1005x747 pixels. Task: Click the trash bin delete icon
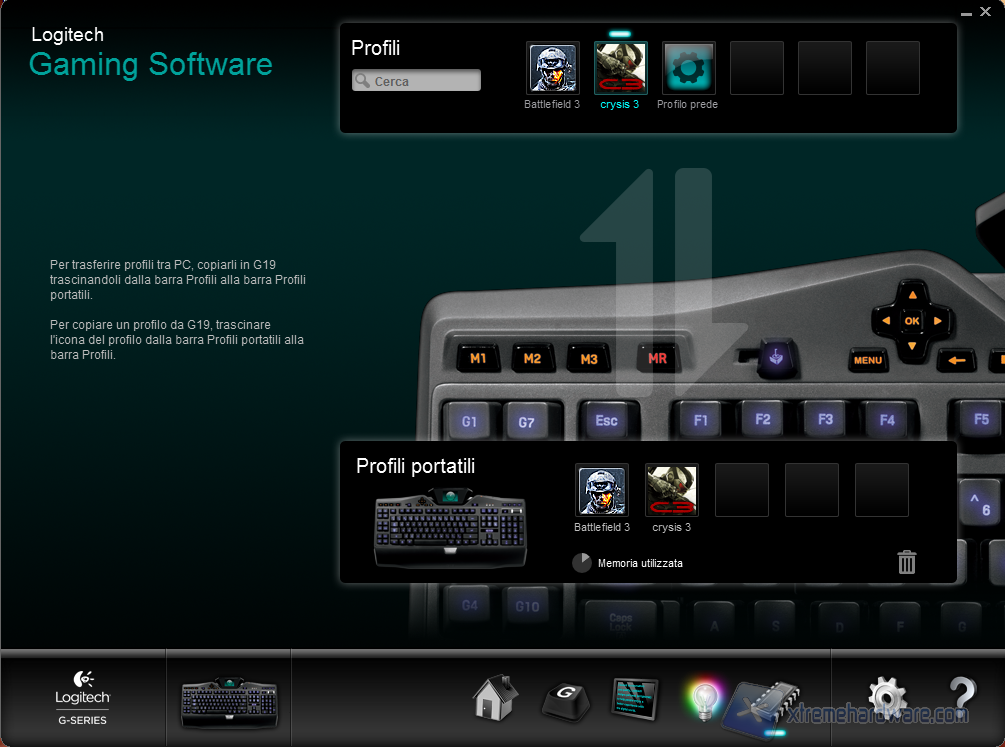point(907,562)
